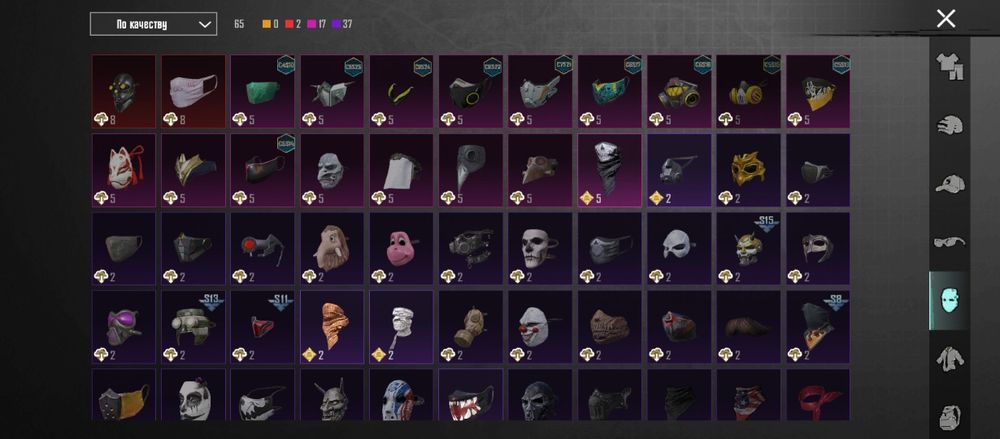Select the white surgical face mask
The image size is (1000, 439).
(x=193, y=92)
